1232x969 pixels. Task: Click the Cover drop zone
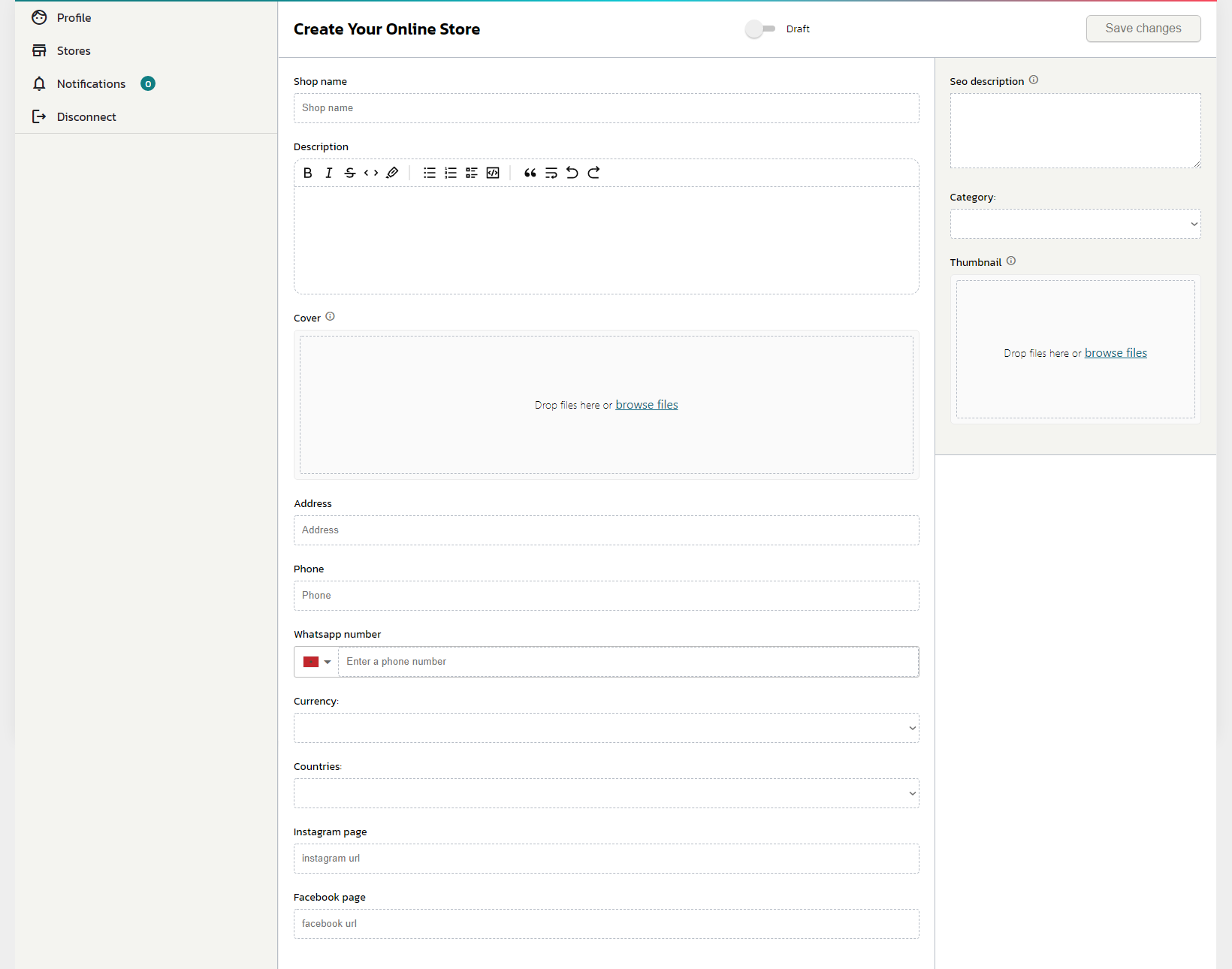click(606, 405)
